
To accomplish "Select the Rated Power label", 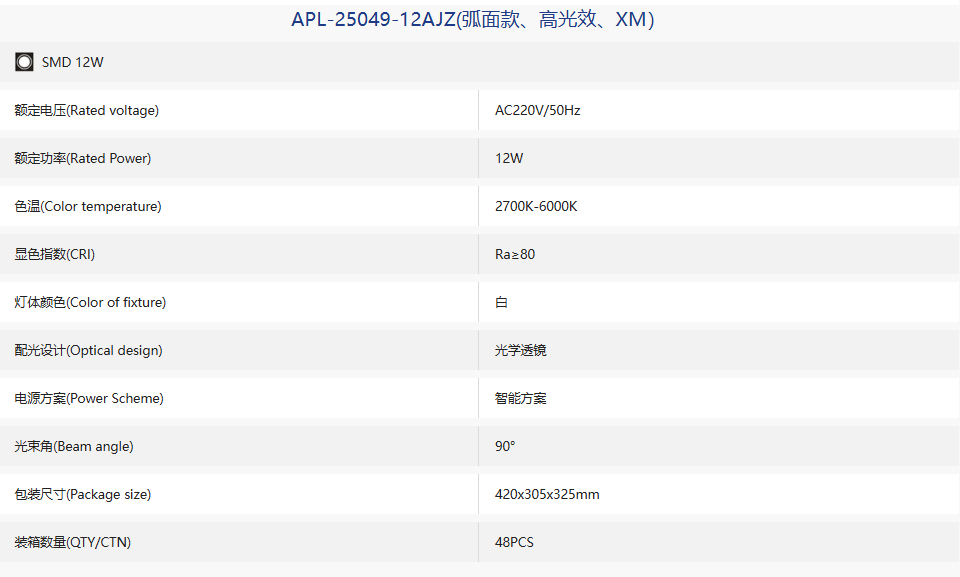I will (x=83, y=158).
